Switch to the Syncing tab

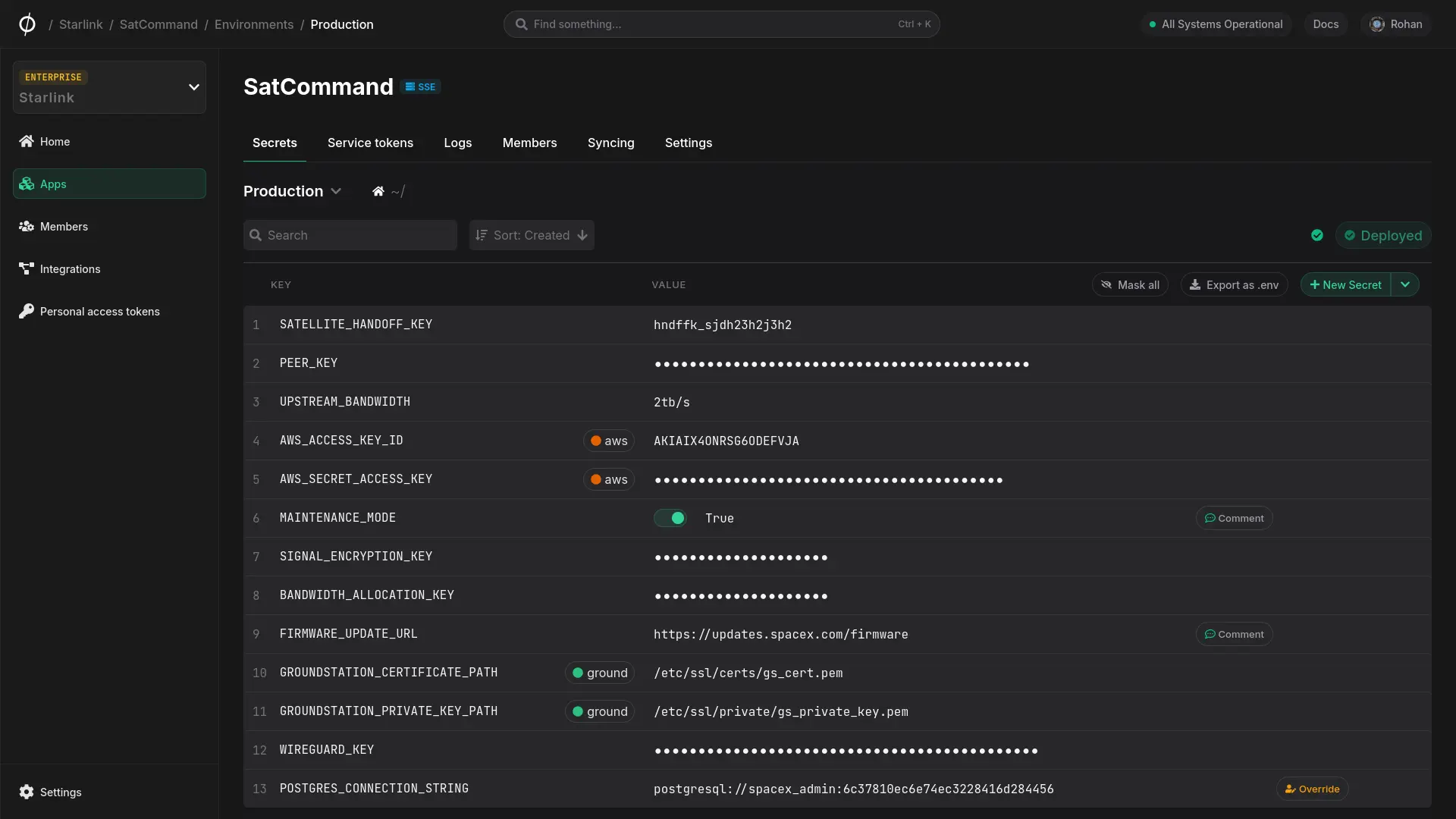point(610,143)
